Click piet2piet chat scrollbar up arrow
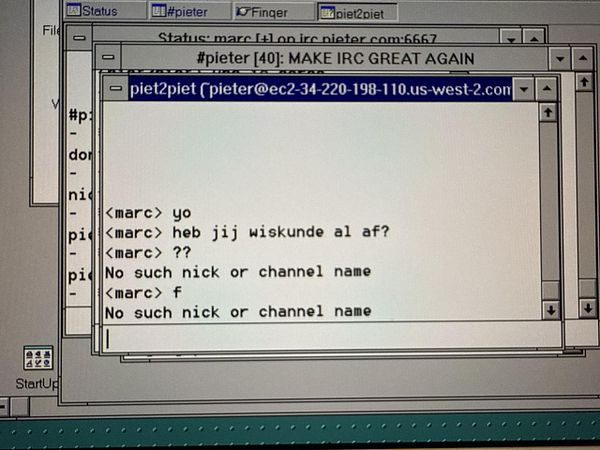Image resolution: width=600 pixels, height=450 pixels. point(548,112)
